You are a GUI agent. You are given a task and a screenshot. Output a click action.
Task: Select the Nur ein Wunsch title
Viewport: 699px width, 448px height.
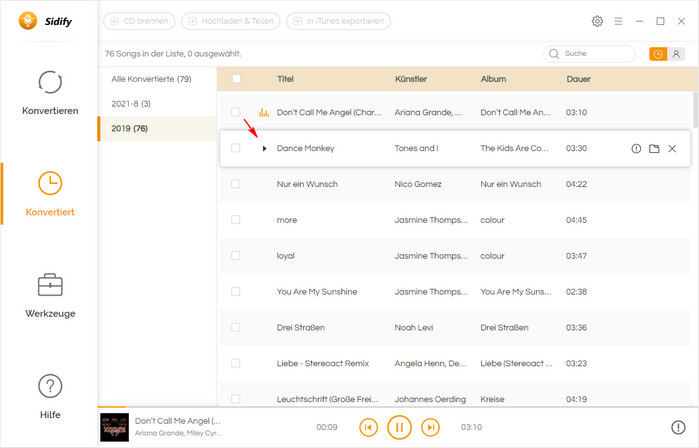(307, 184)
